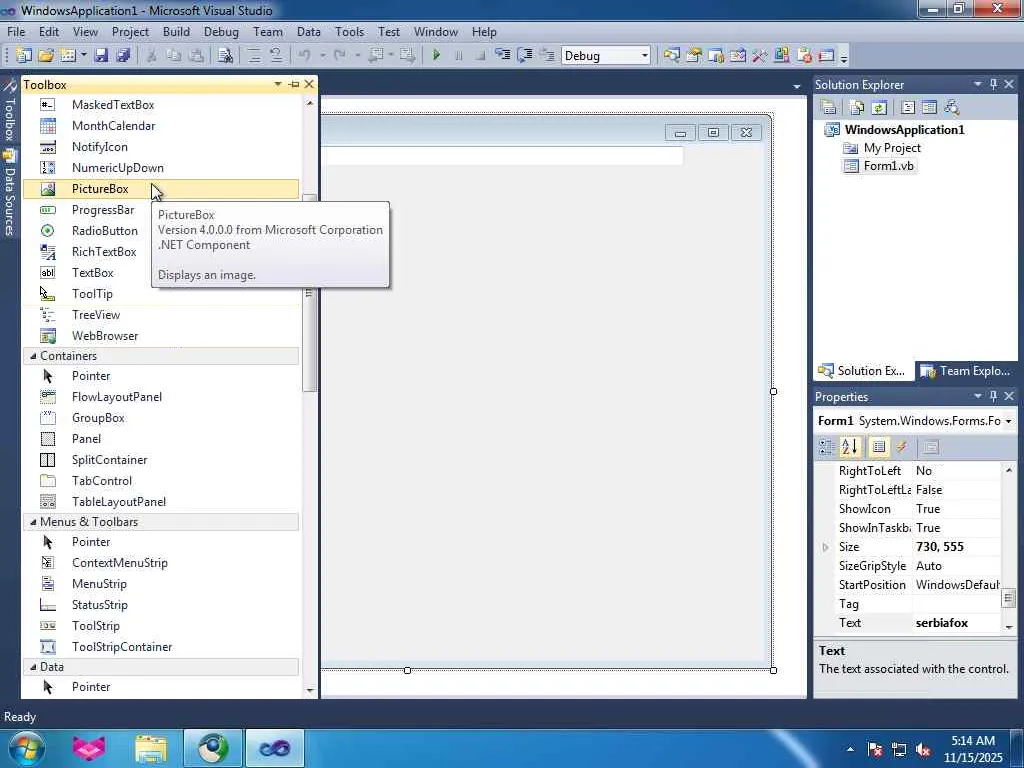Click Show All Files in Solution Explorer
The height and width of the screenshot is (768, 1024).
857,107
